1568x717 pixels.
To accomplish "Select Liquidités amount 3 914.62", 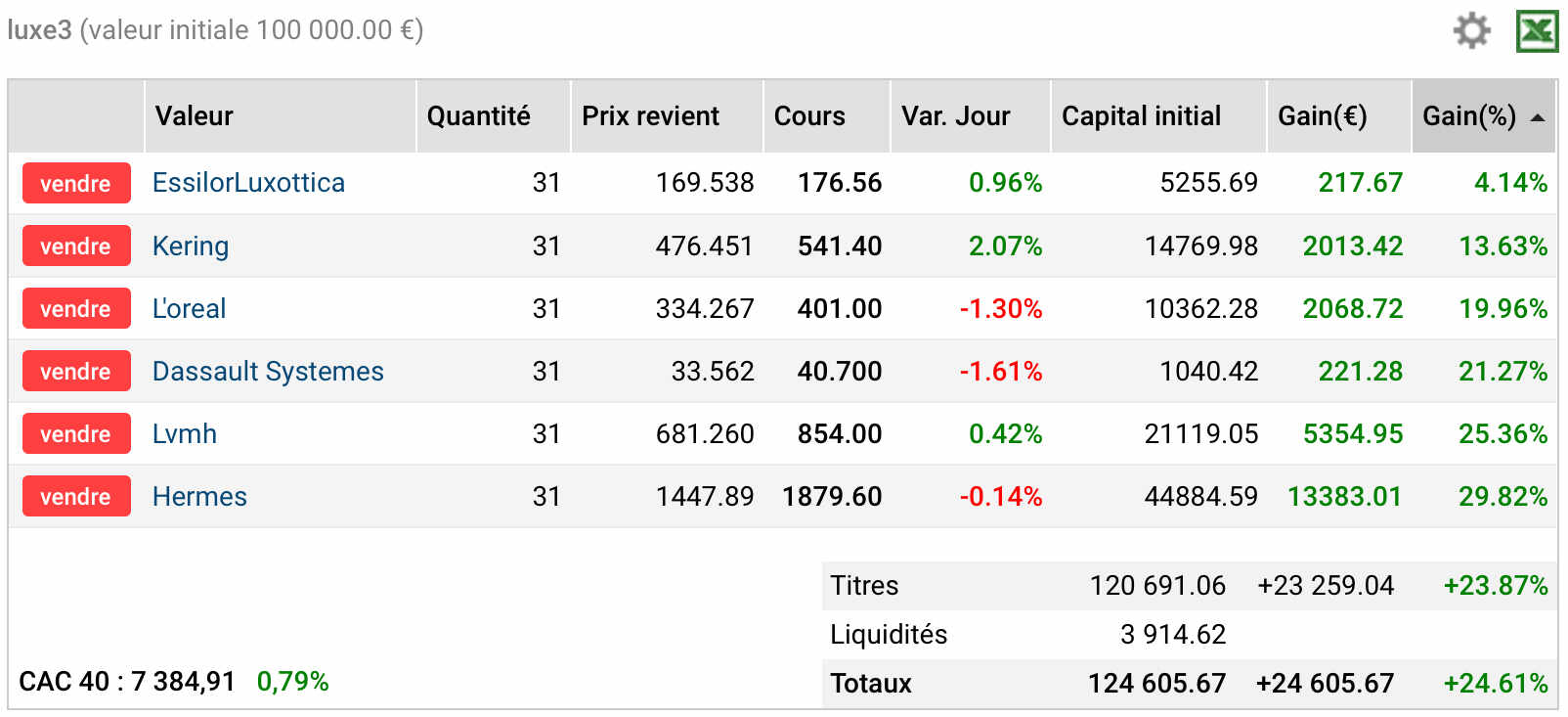I will pyautogui.click(x=1173, y=634).
